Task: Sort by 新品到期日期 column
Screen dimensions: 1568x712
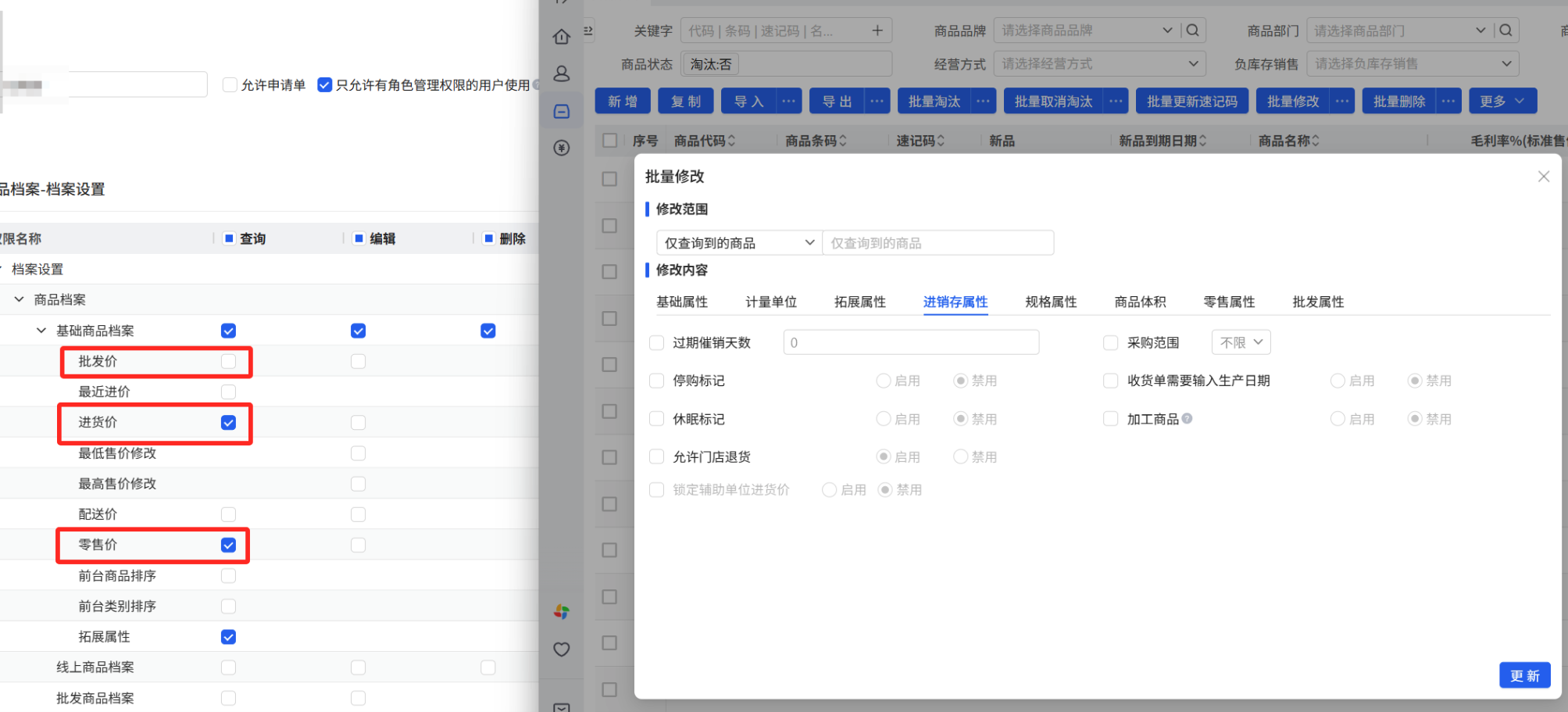Action: (x=1202, y=141)
